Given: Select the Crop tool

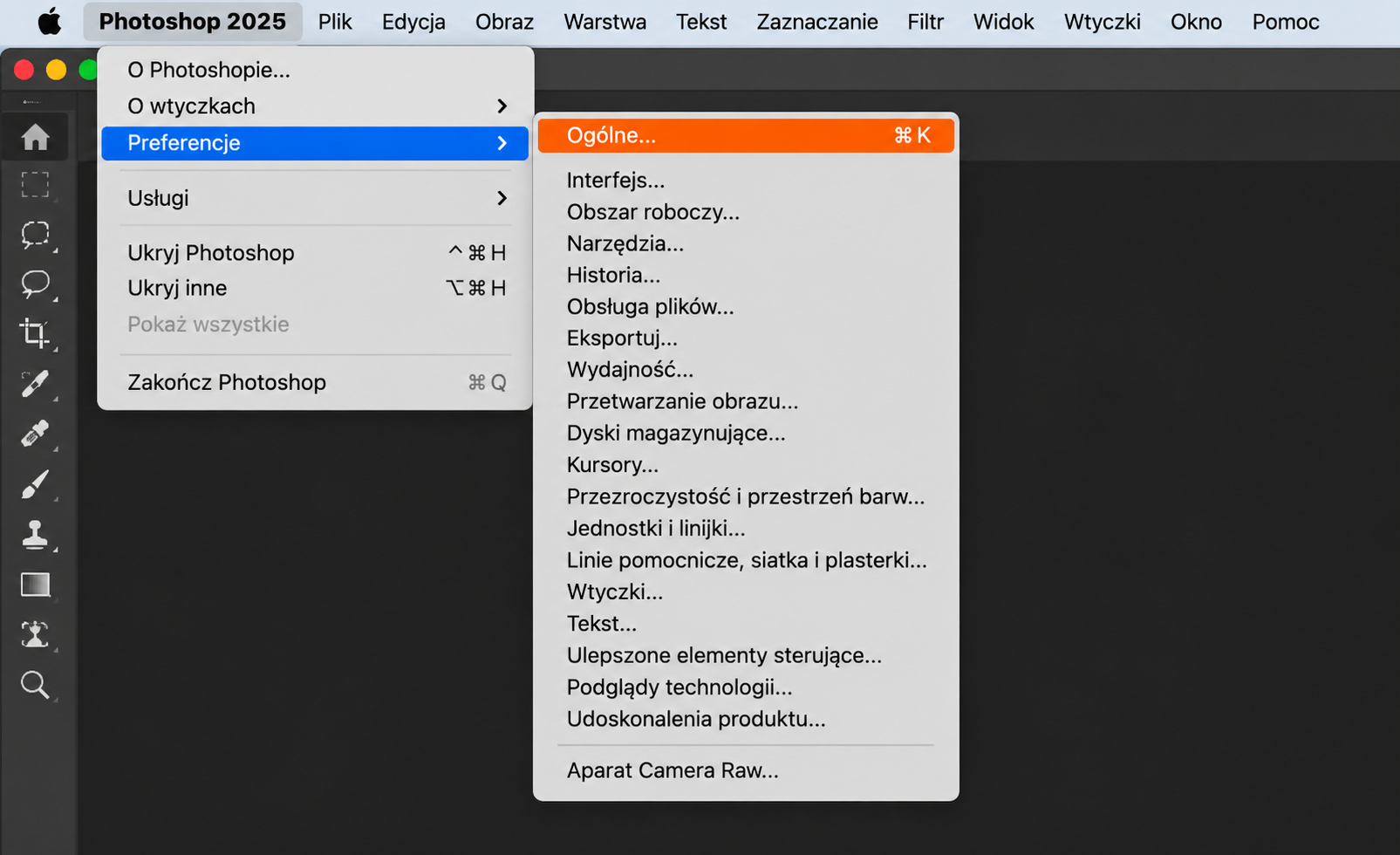Looking at the screenshot, I should pos(35,333).
